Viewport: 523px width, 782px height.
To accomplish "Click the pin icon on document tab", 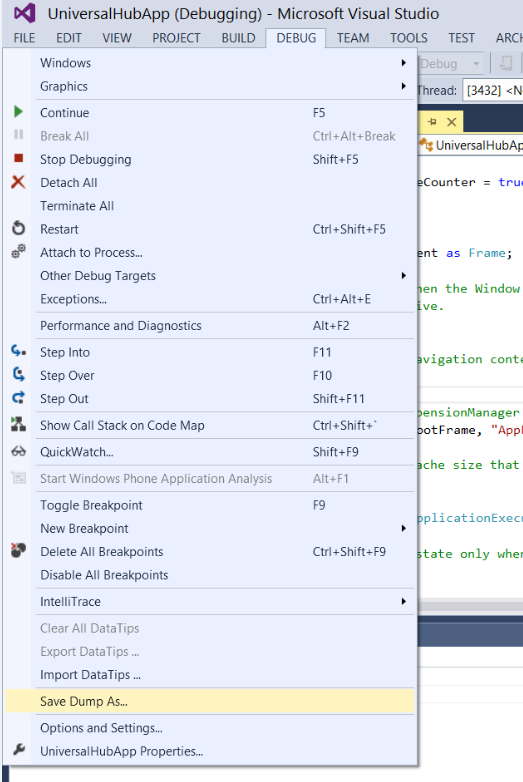I will [x=432, y=122].
